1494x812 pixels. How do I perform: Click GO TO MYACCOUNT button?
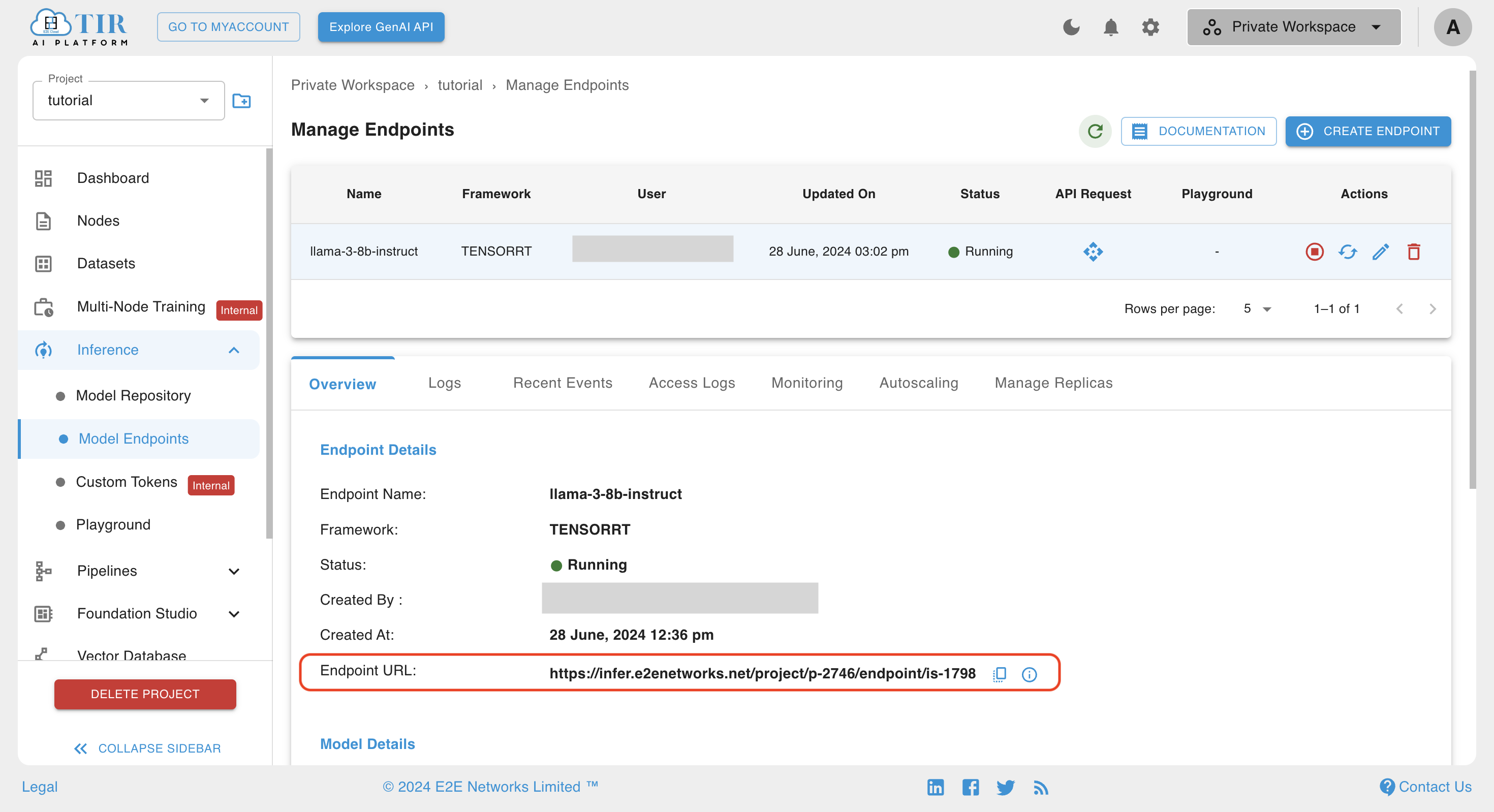coord(228,27)
